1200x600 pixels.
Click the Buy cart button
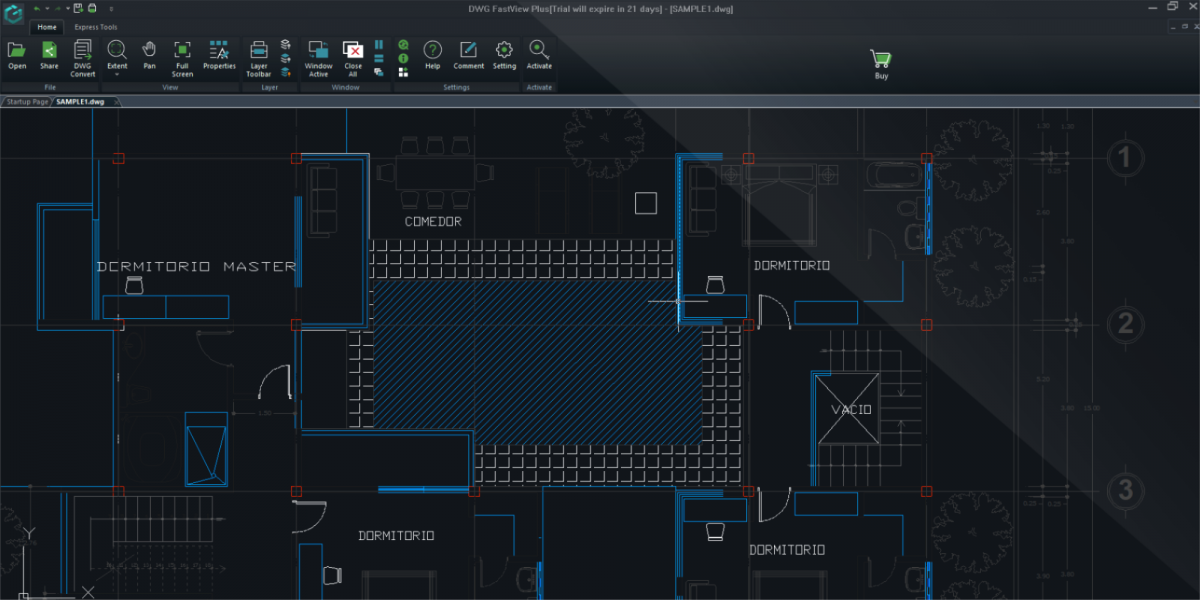pos(880,60)
